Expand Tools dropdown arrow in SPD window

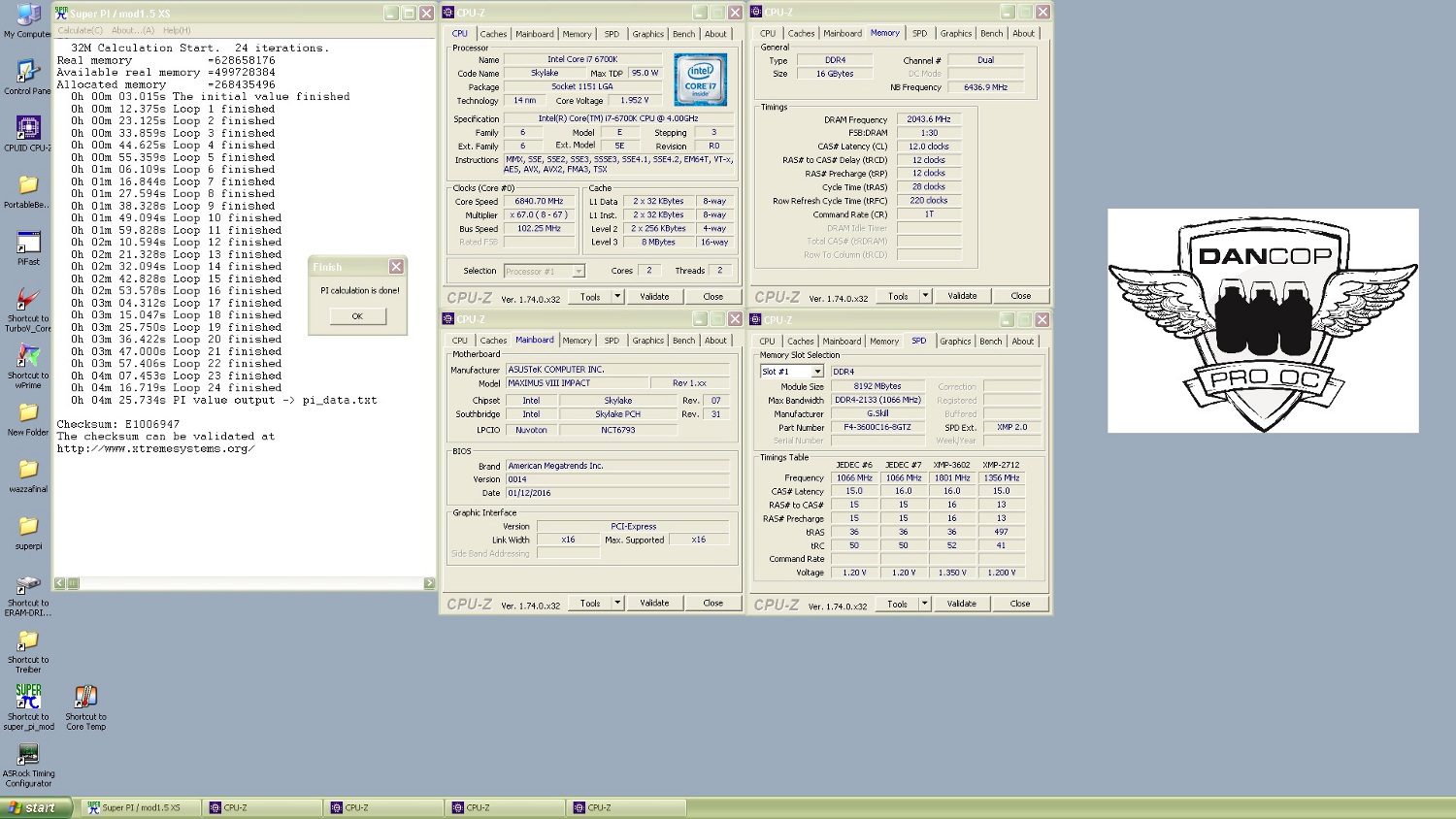coord(925,604)
